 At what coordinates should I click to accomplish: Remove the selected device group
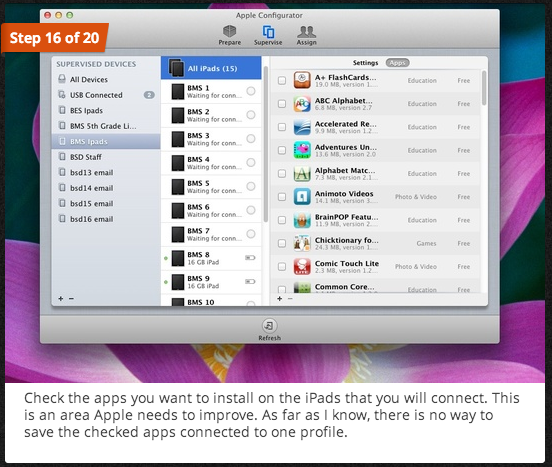pos(71,298)
